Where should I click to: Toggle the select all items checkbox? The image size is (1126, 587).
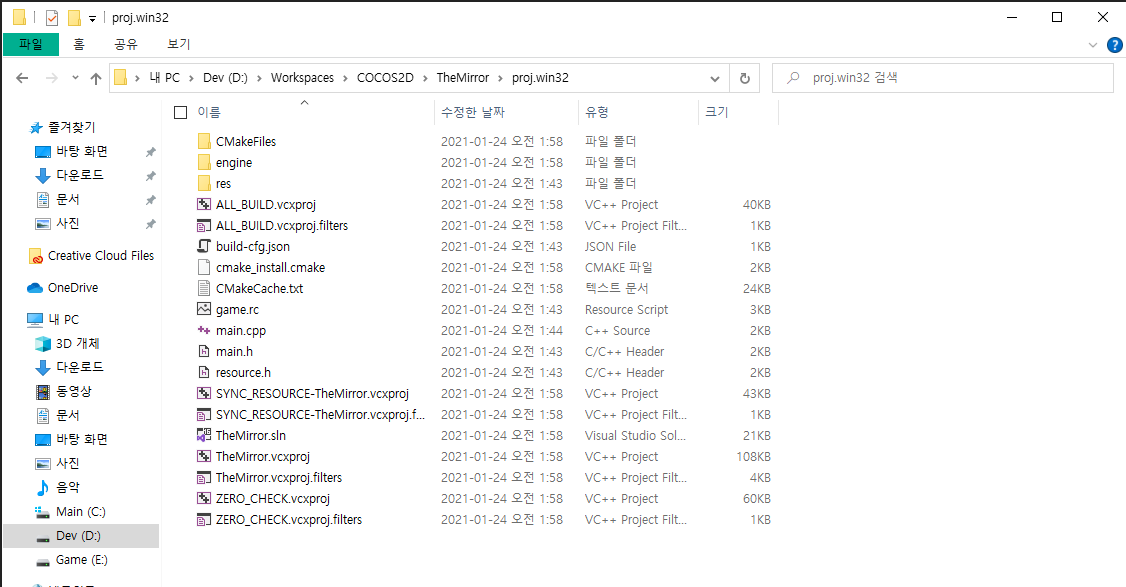tap(181, 112)
